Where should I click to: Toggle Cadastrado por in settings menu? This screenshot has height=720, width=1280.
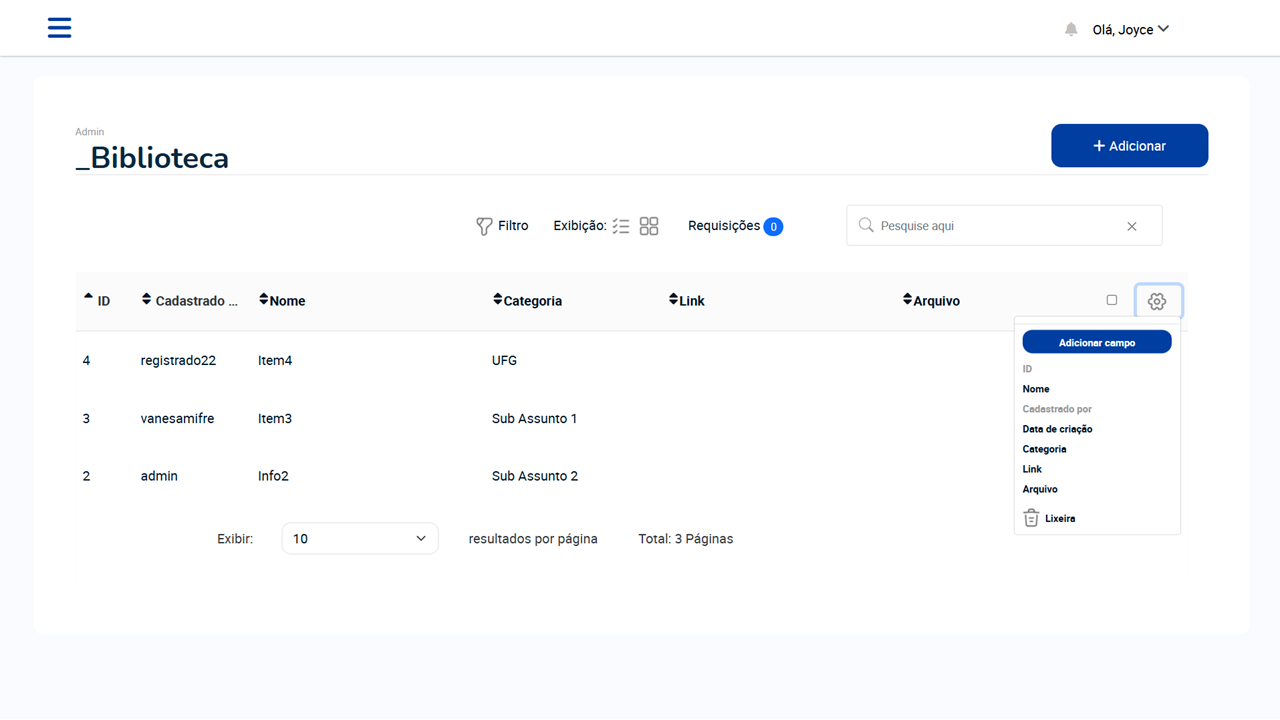click(1057, 409)
